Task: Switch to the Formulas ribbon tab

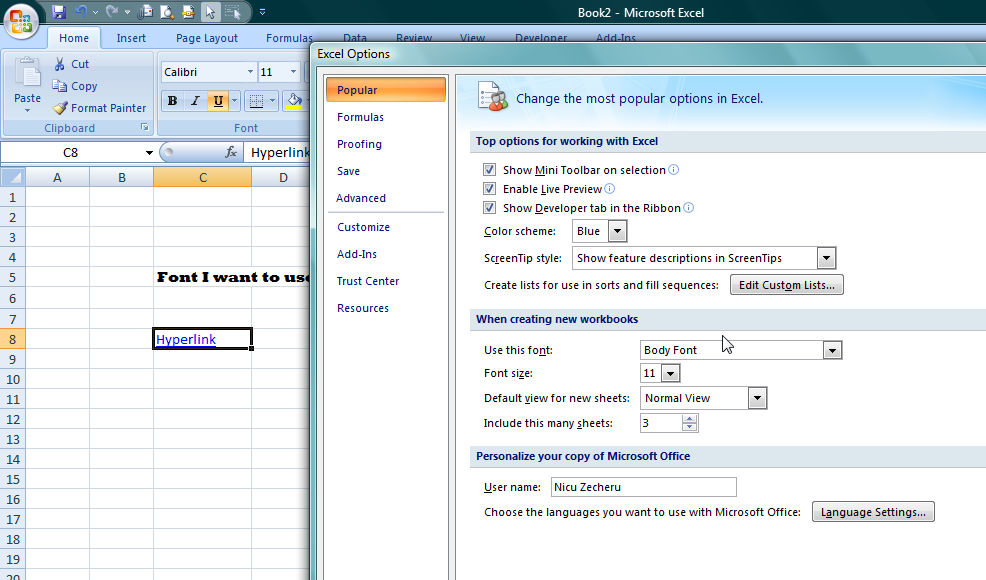Action: point(289,38)
